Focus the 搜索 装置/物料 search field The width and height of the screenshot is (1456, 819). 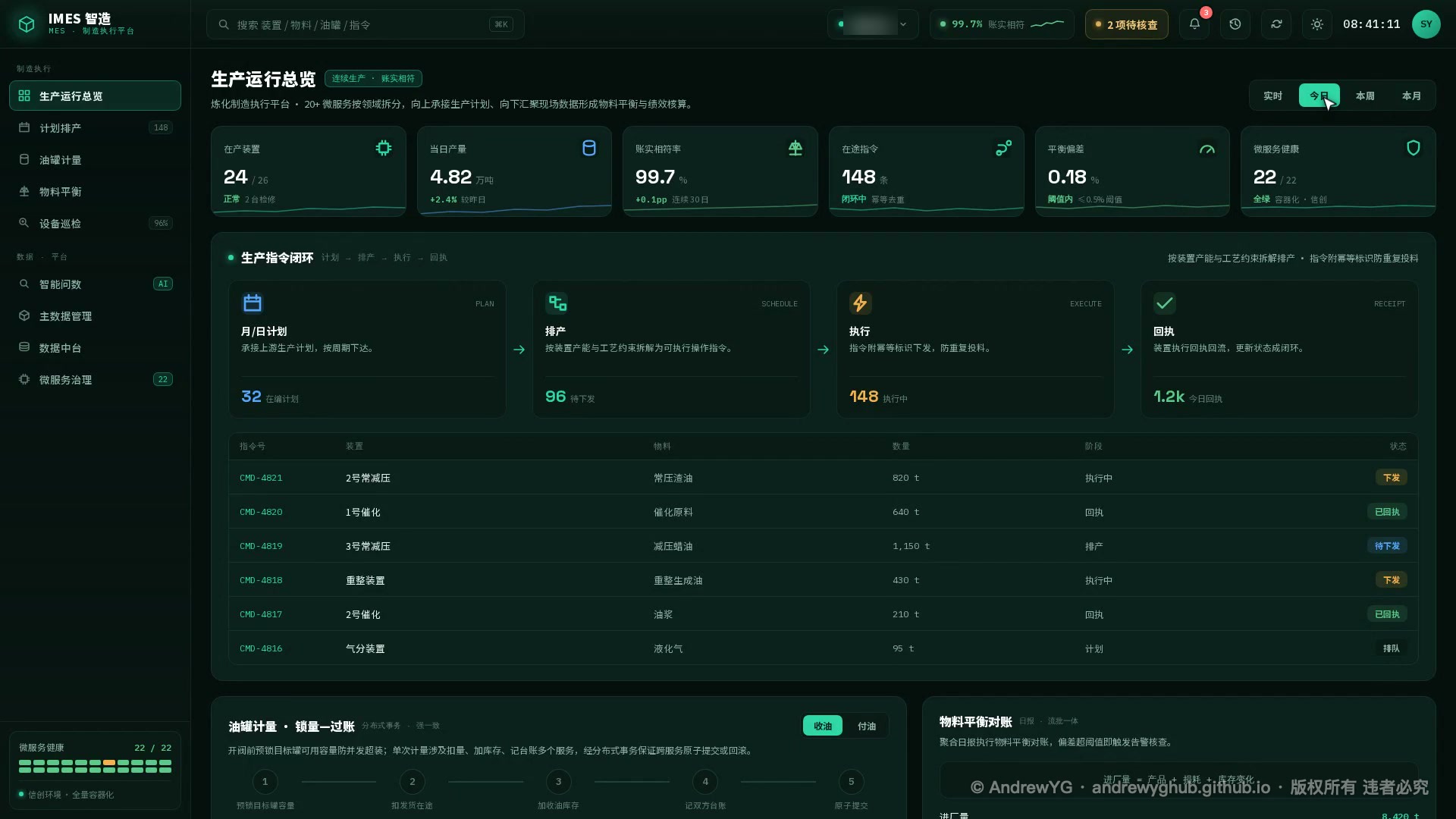(366, 24)
